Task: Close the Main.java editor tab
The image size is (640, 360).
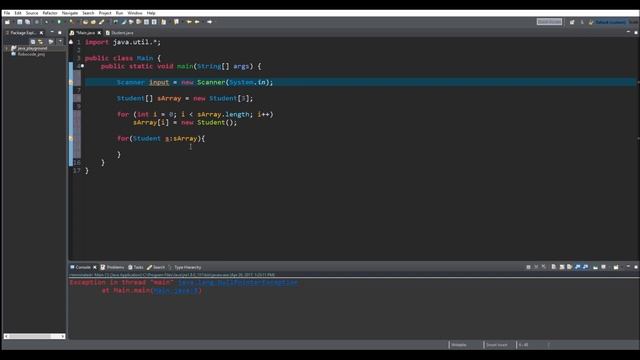Action: pyautogui.click(x=99, y=33)
